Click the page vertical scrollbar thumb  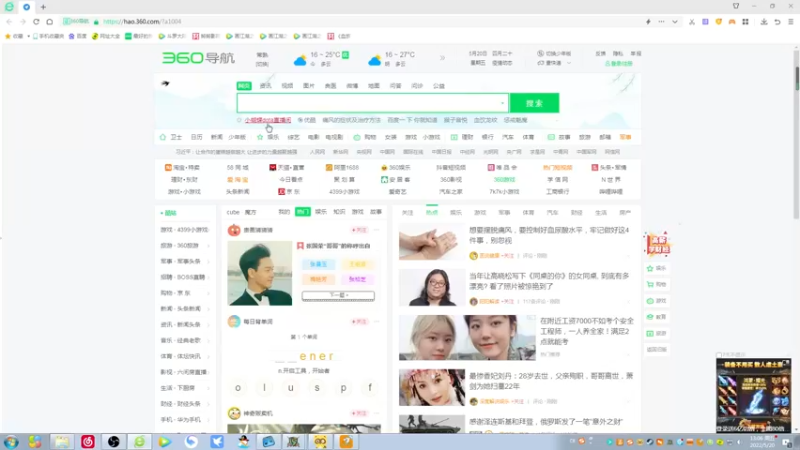(796, 78)
